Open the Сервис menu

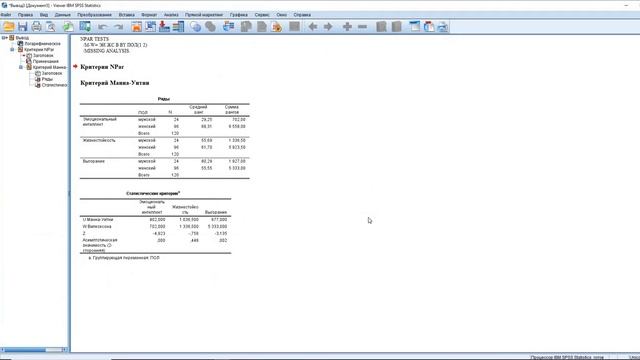pos(262,15)
